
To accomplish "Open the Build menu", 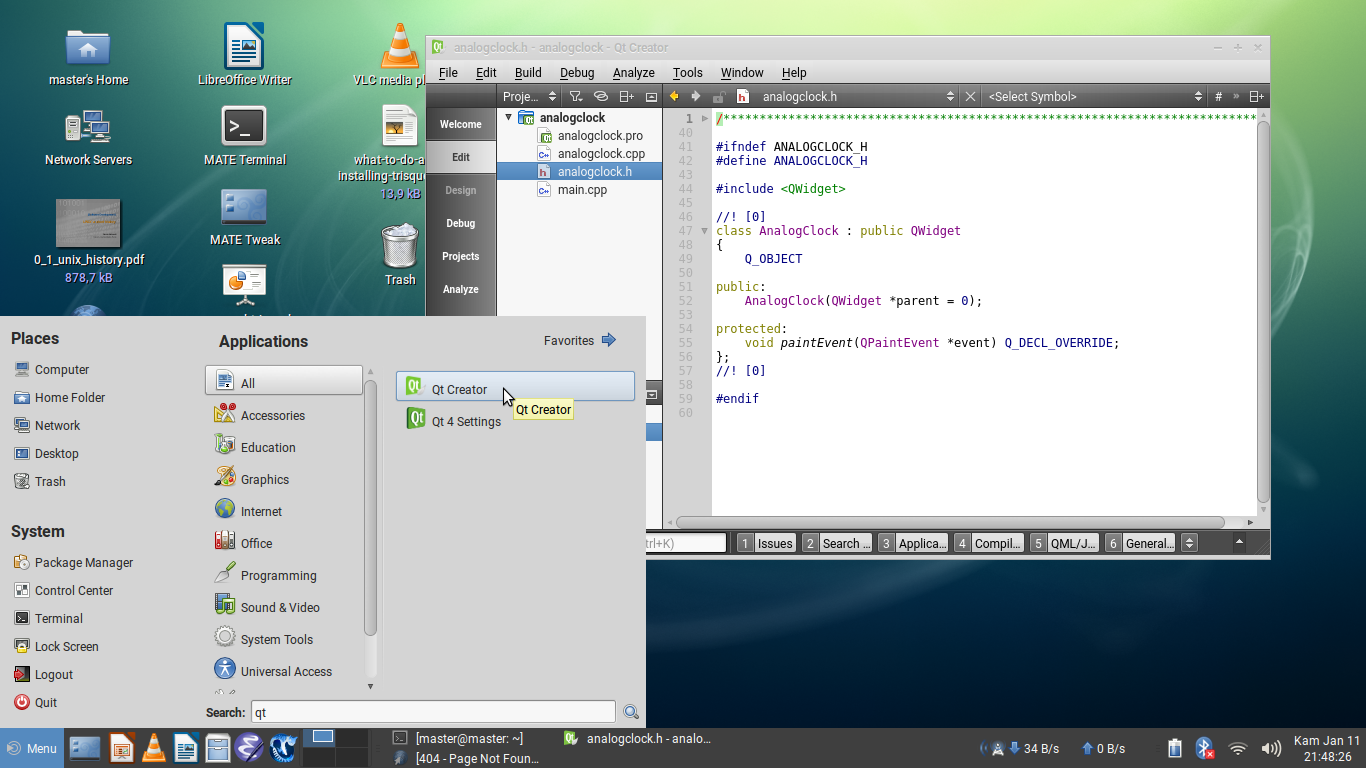I will pos(527,72).
